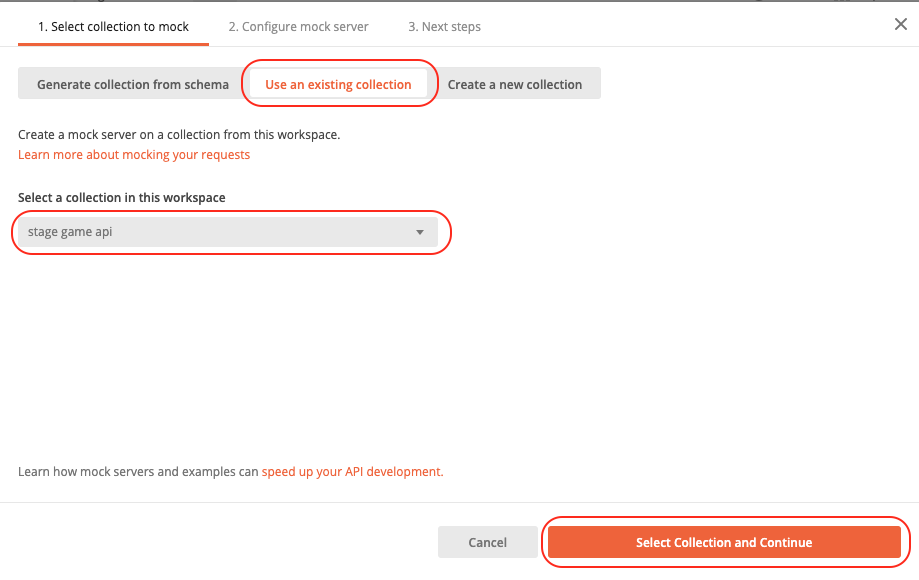Pick 'Use an existing collection' option
Screen dimensions: 919x580
(x=338, y=84)
